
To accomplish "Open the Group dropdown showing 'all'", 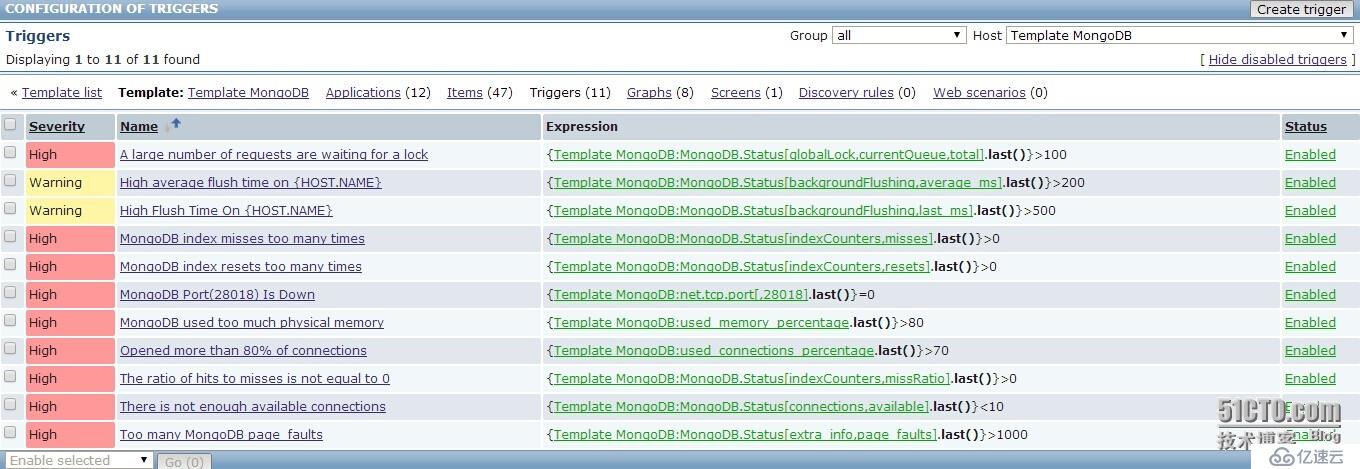I will point(899,35).
